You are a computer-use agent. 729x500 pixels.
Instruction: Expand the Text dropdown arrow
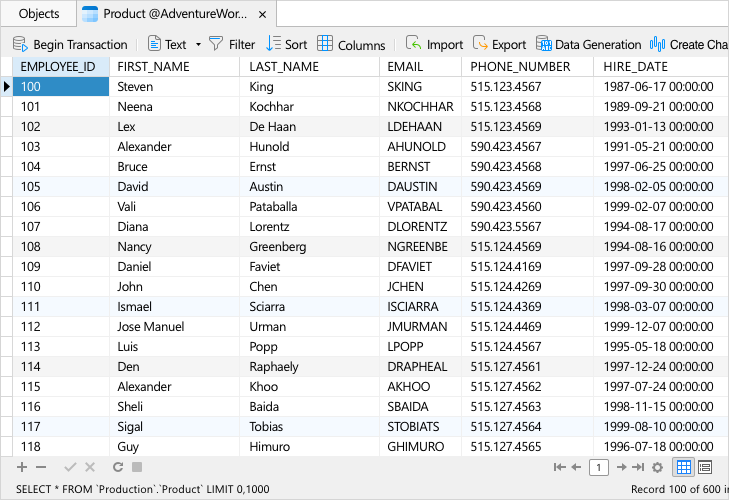pos(199,45)
